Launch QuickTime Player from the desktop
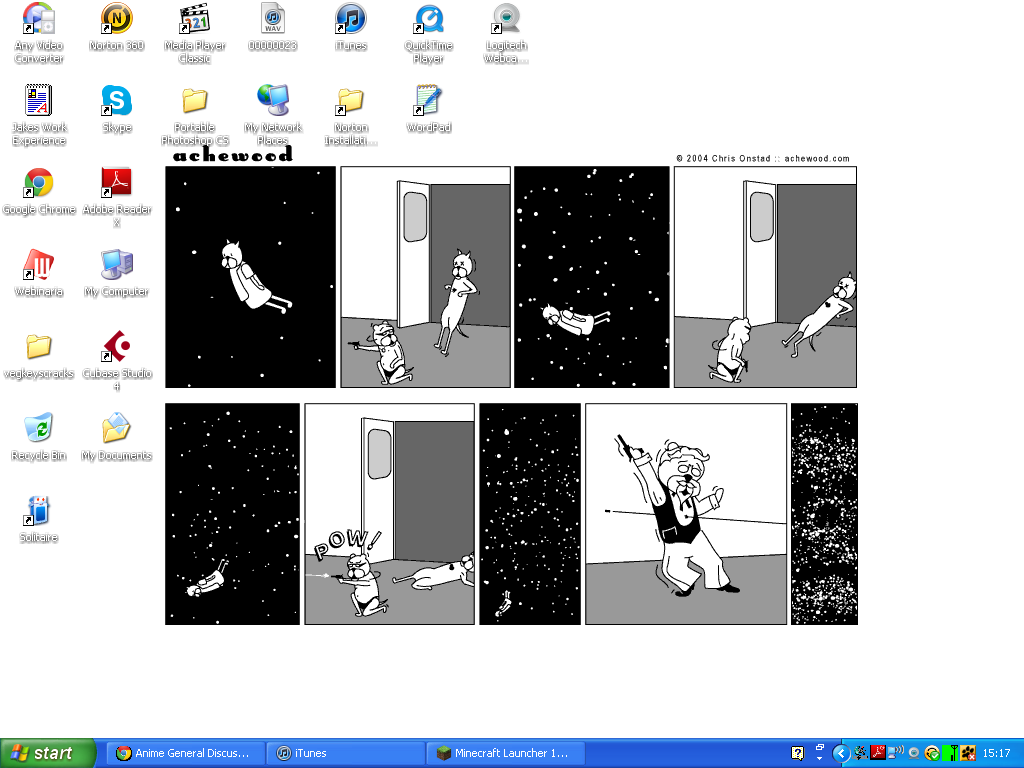1024x768 pixels. [x=428, y=33]
